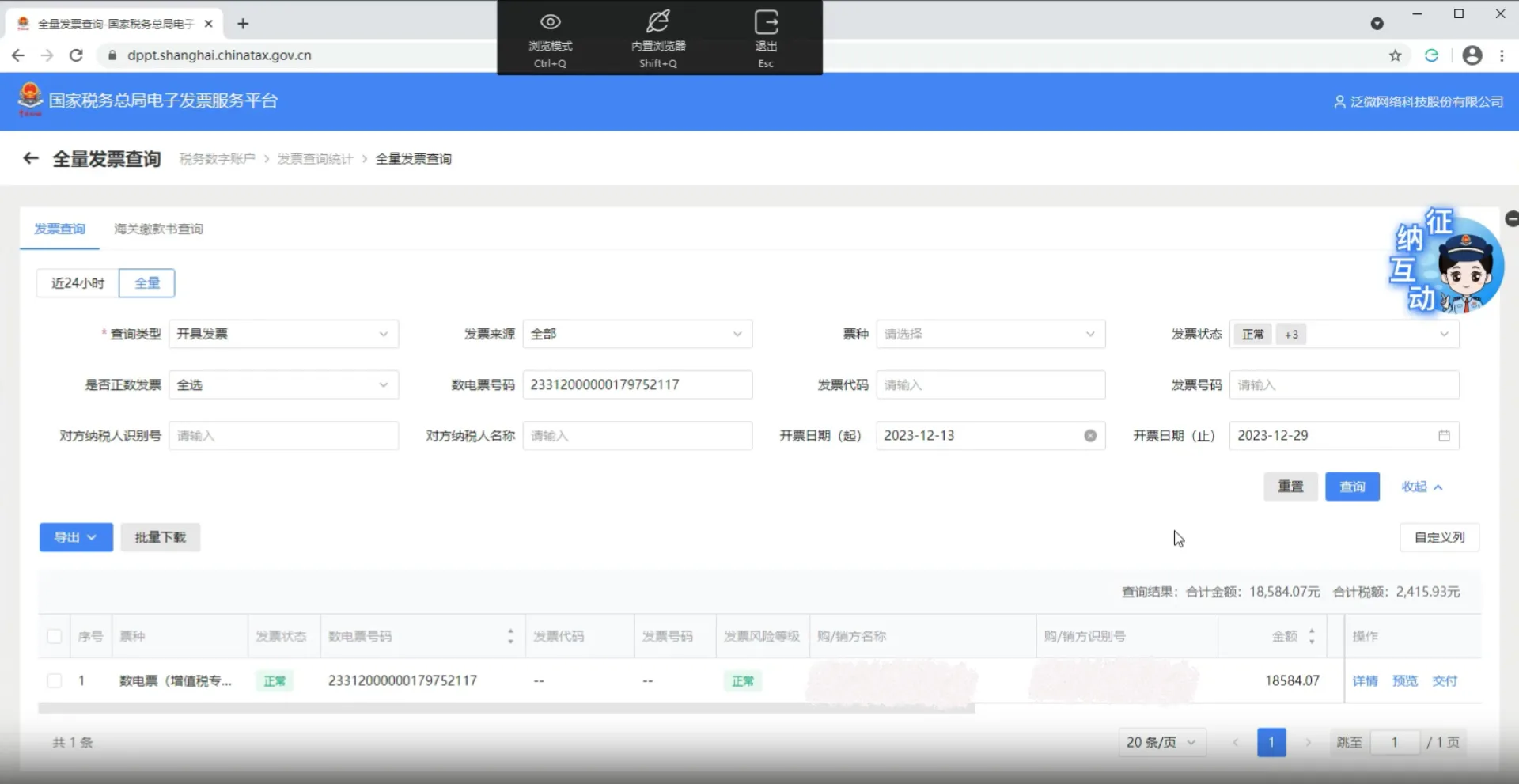Viewport: 1519px width, 784px height.
Task: Bookmark this page with star icon
Action: pos(1395,55)
